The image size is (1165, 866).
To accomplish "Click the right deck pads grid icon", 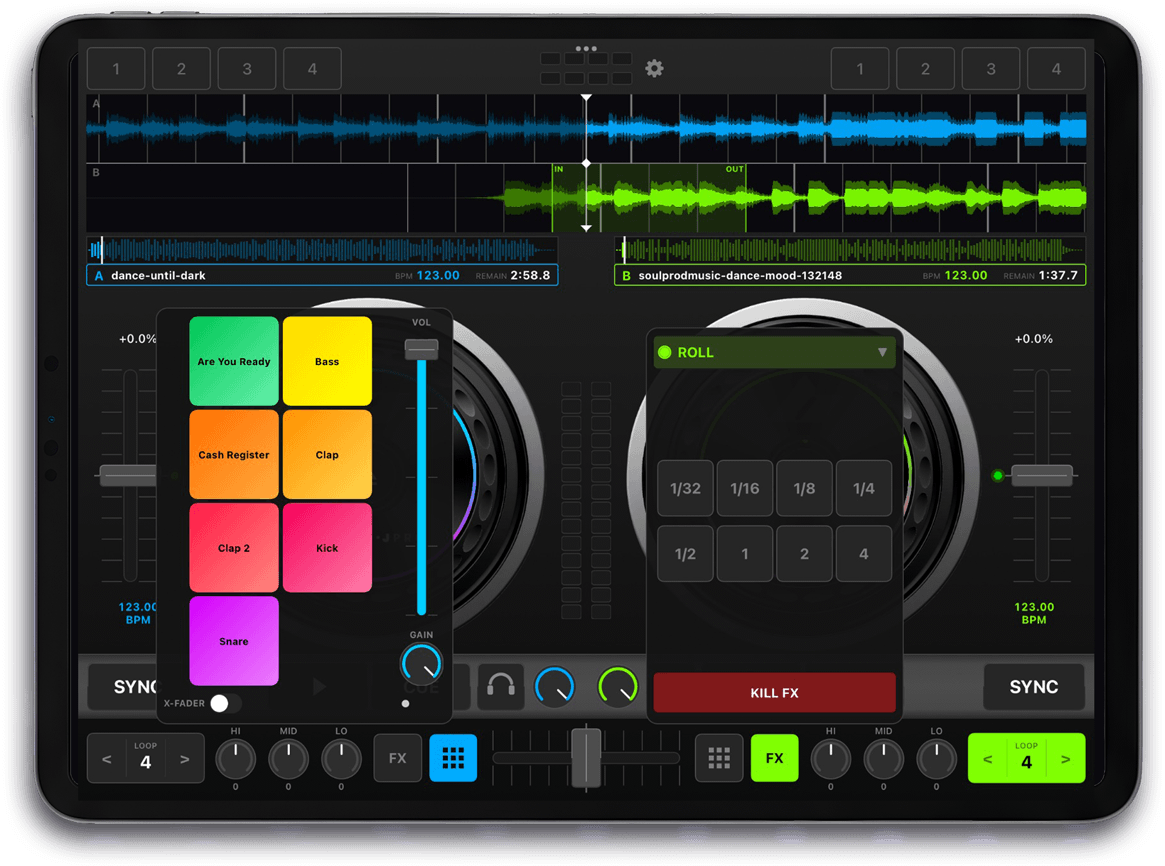I will [719, 758].
